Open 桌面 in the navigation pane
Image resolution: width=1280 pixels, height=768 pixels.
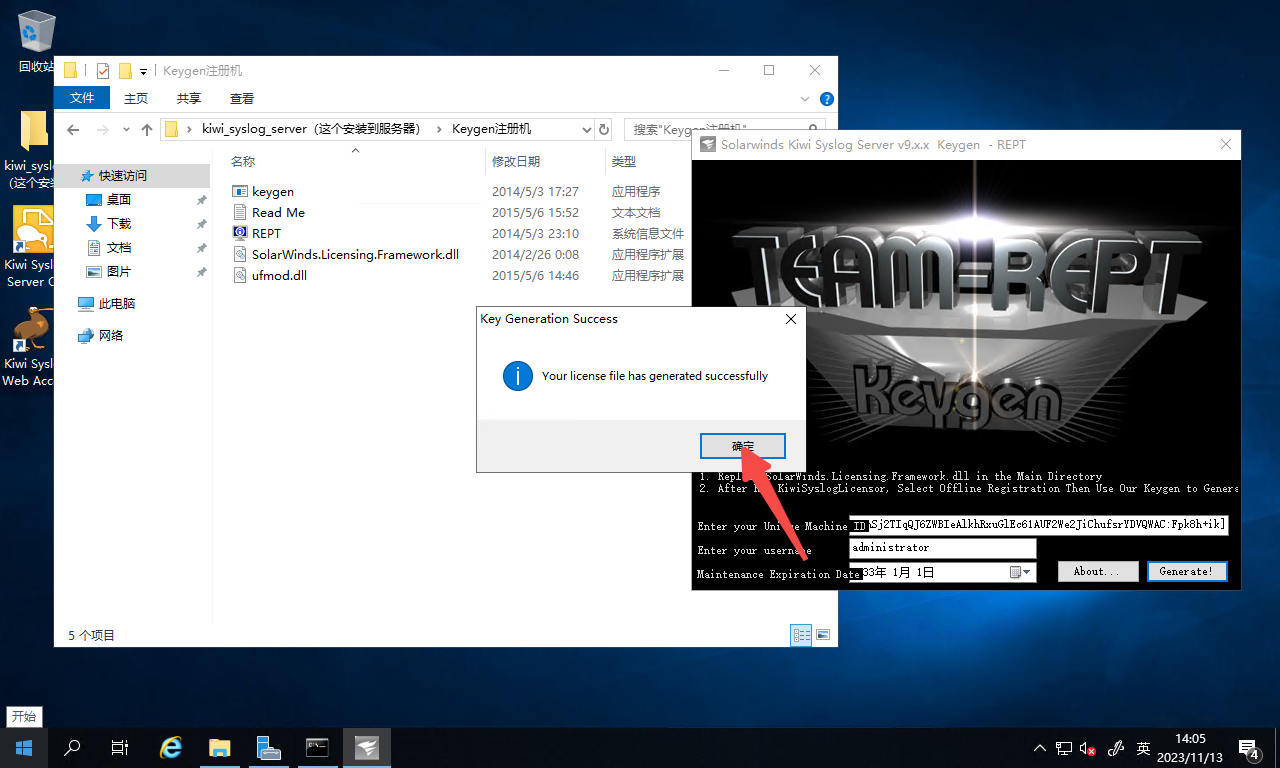point(118,199)
